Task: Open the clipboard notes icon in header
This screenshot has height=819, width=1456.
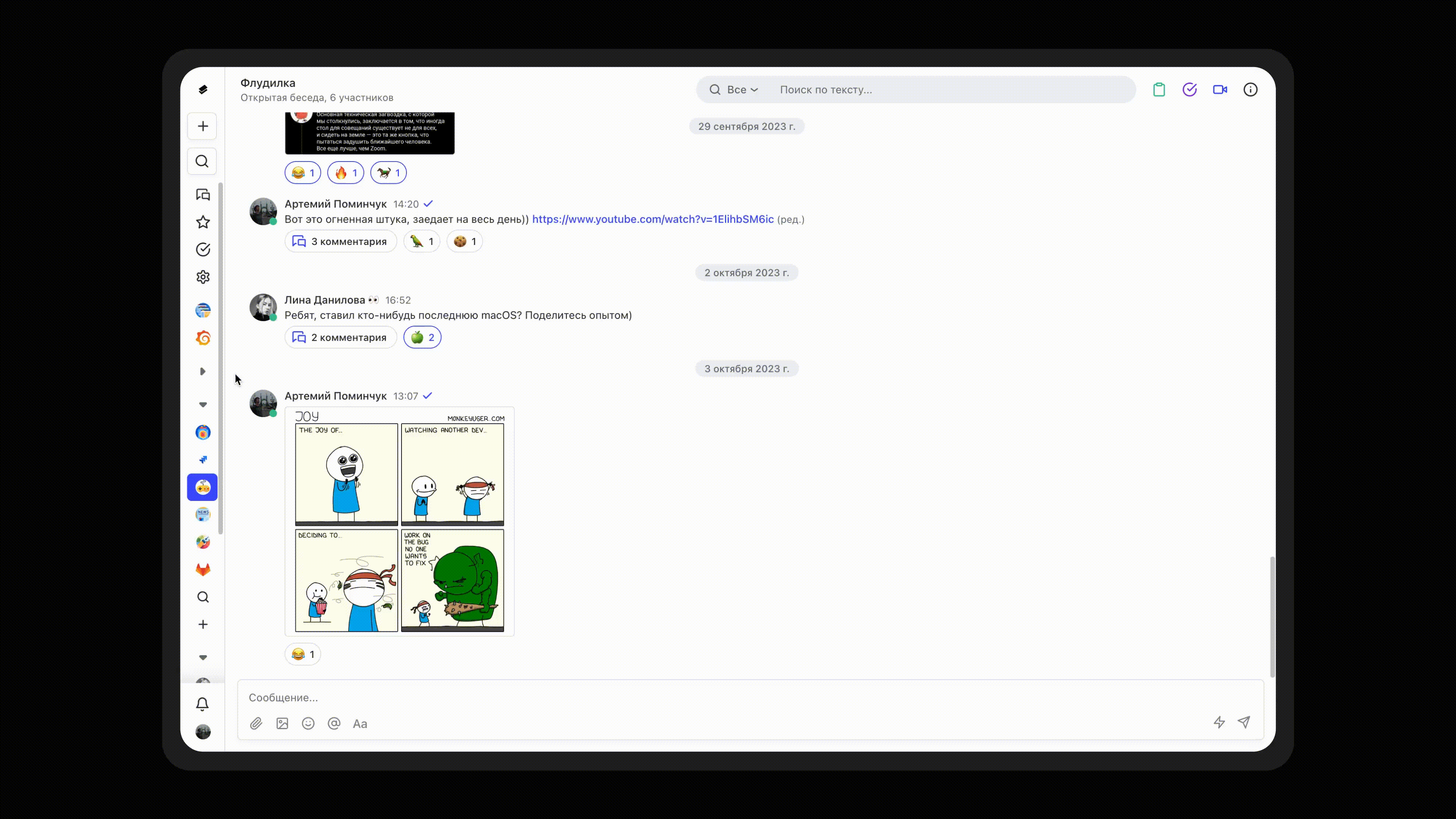Action: pos(1159,90)
